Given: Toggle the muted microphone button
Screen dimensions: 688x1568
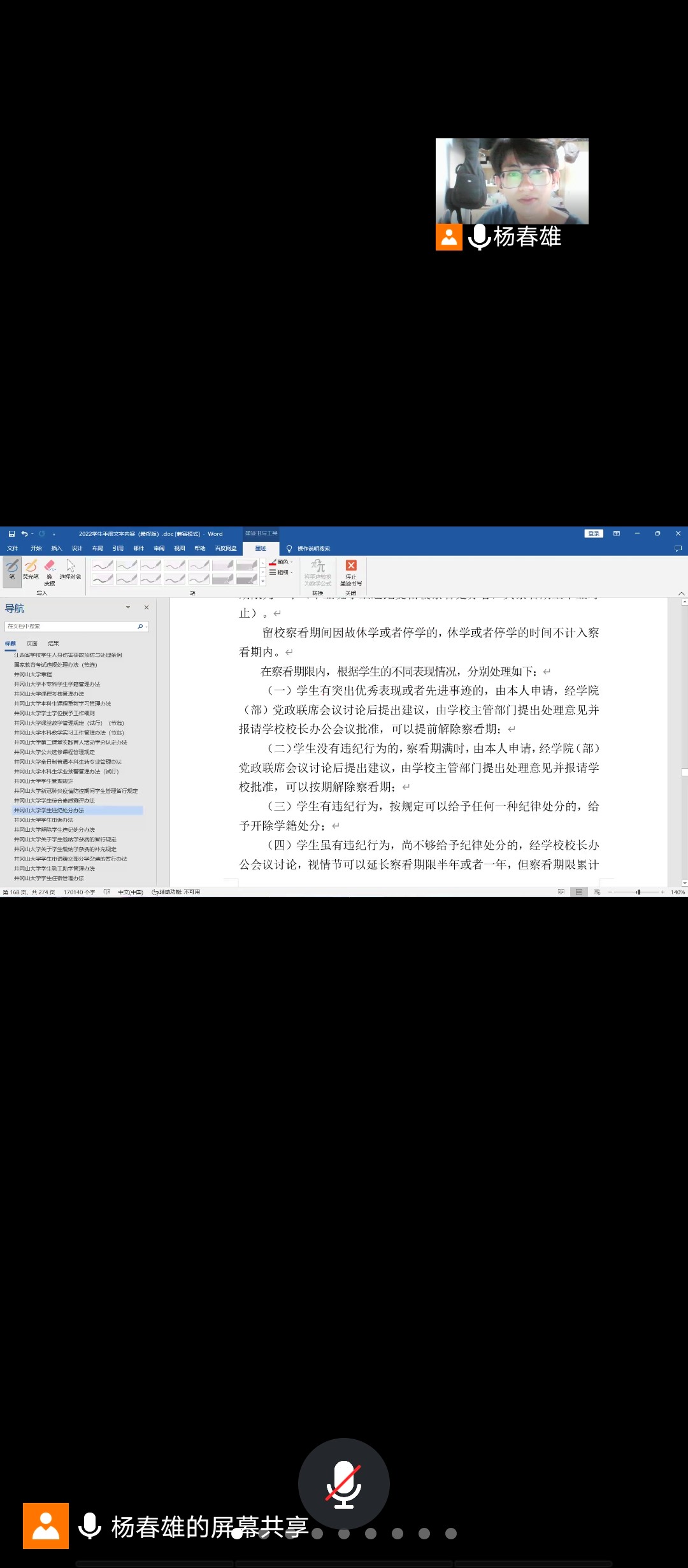Looking at the screenshot, I should 344,1484.
